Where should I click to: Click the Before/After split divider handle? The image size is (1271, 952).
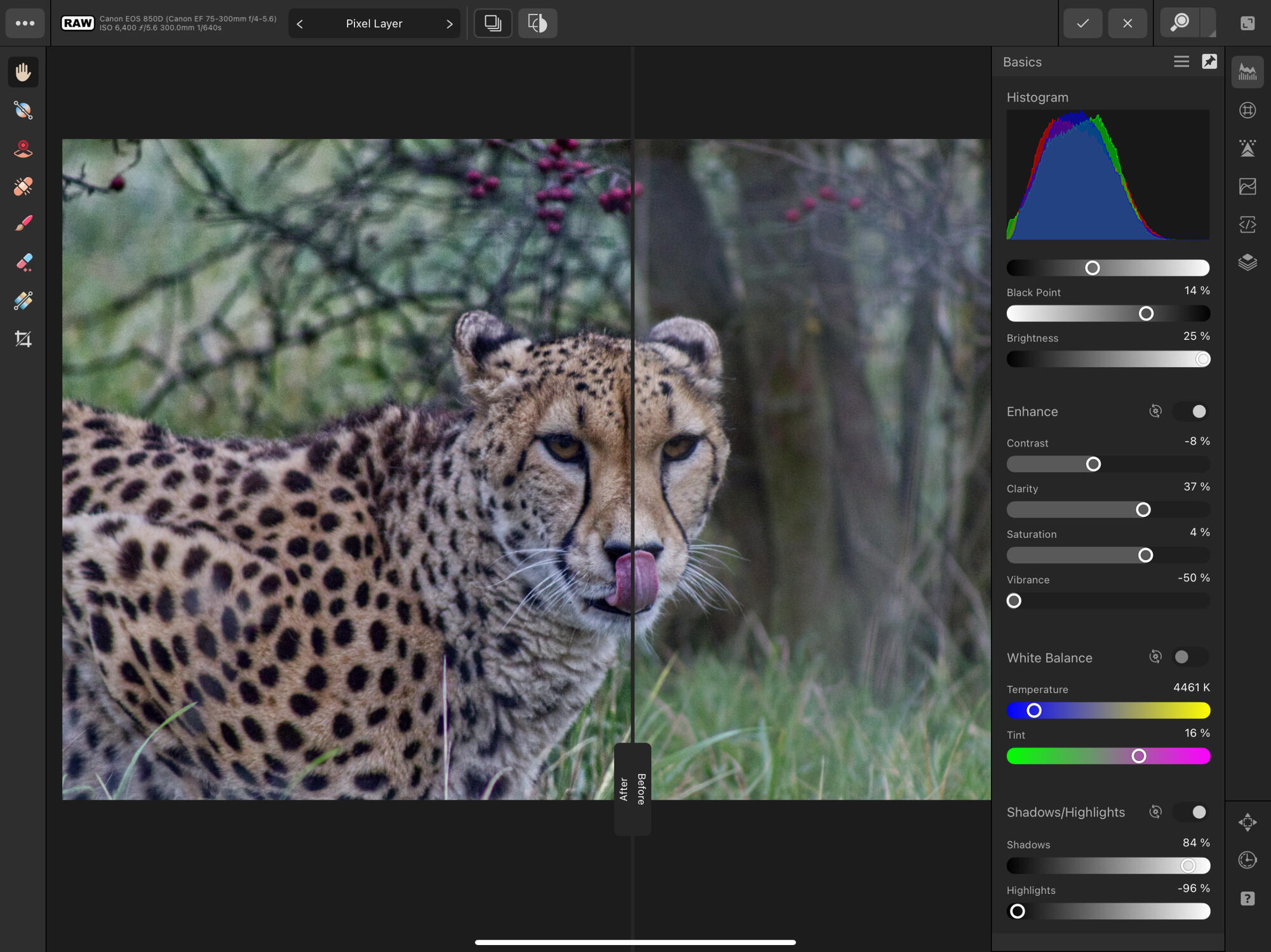(633, 789)
